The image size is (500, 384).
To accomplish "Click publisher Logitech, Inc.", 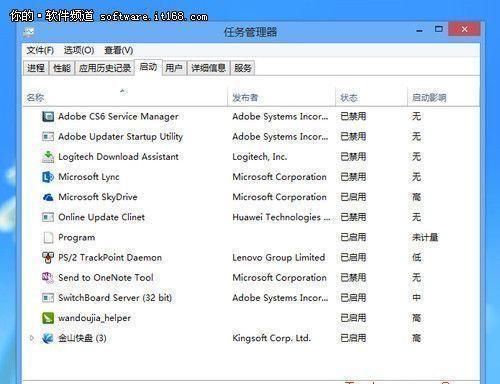I will (260, 157).
